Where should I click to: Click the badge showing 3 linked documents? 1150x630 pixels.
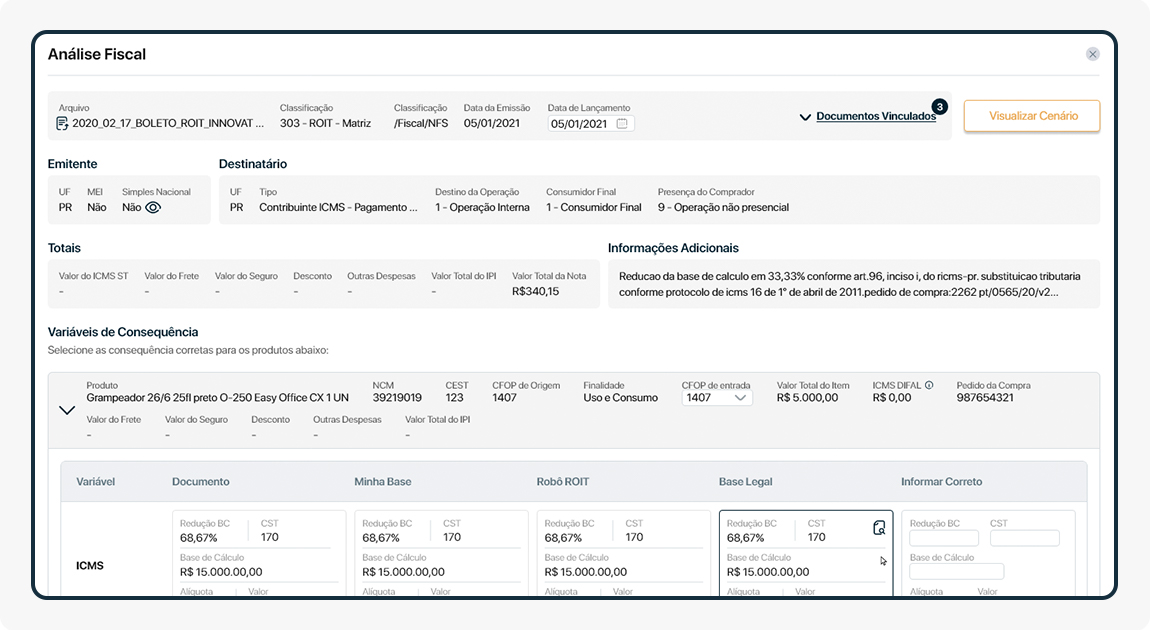939,106
